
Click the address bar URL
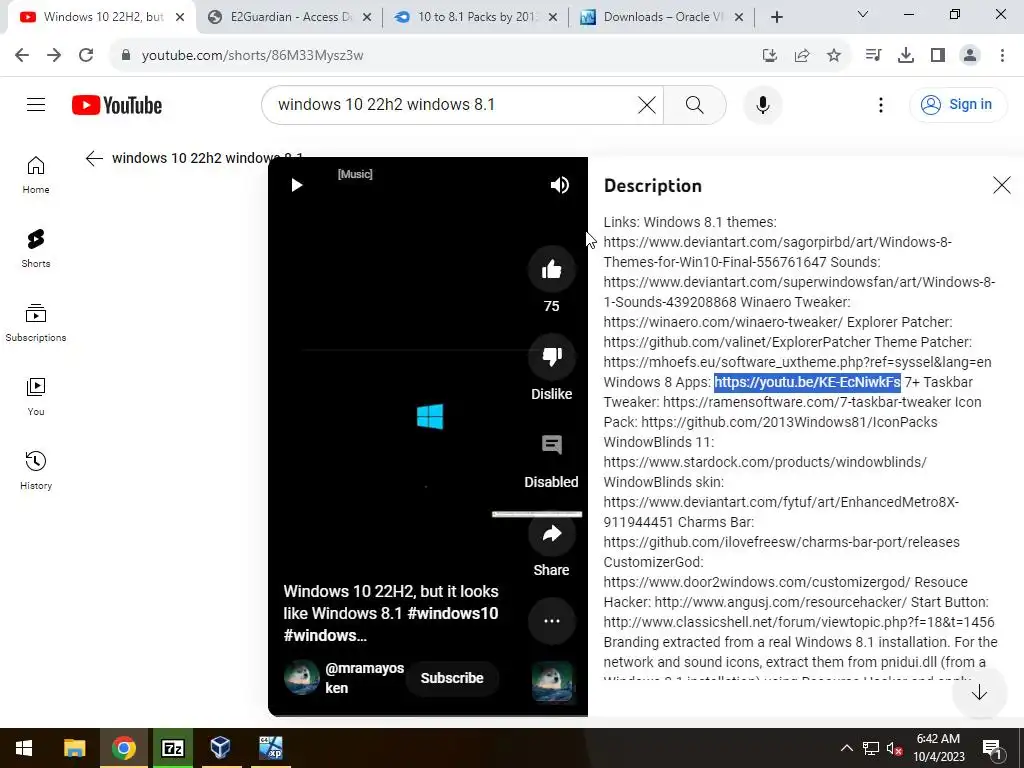252,56
